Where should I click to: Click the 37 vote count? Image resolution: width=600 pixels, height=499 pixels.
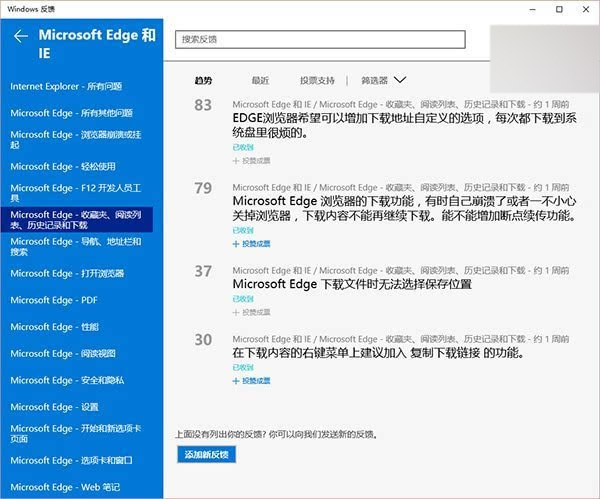coord(203,271)
